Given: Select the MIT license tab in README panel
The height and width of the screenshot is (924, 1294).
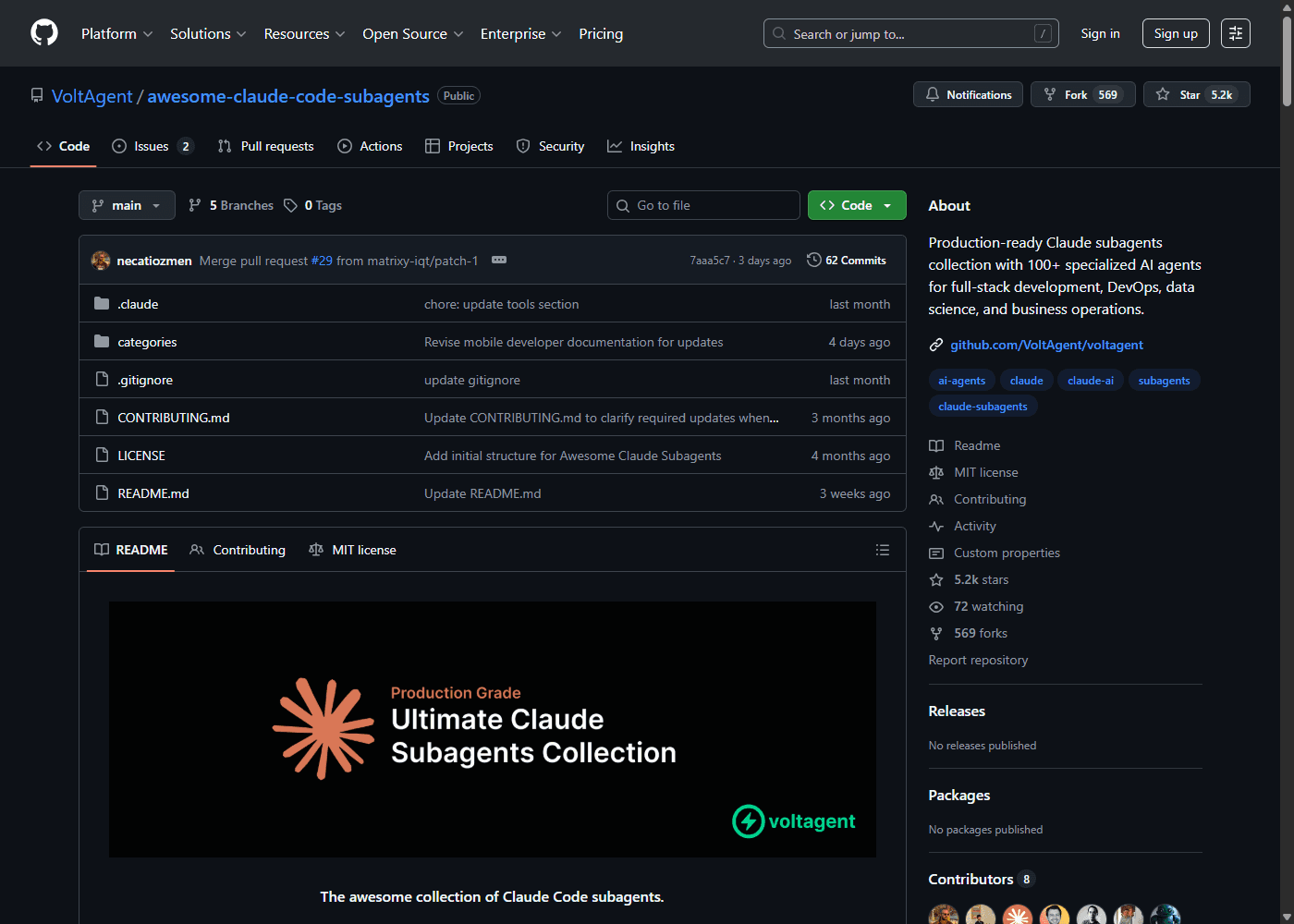Looking at the screenshot, I should [x=352, y=550].
